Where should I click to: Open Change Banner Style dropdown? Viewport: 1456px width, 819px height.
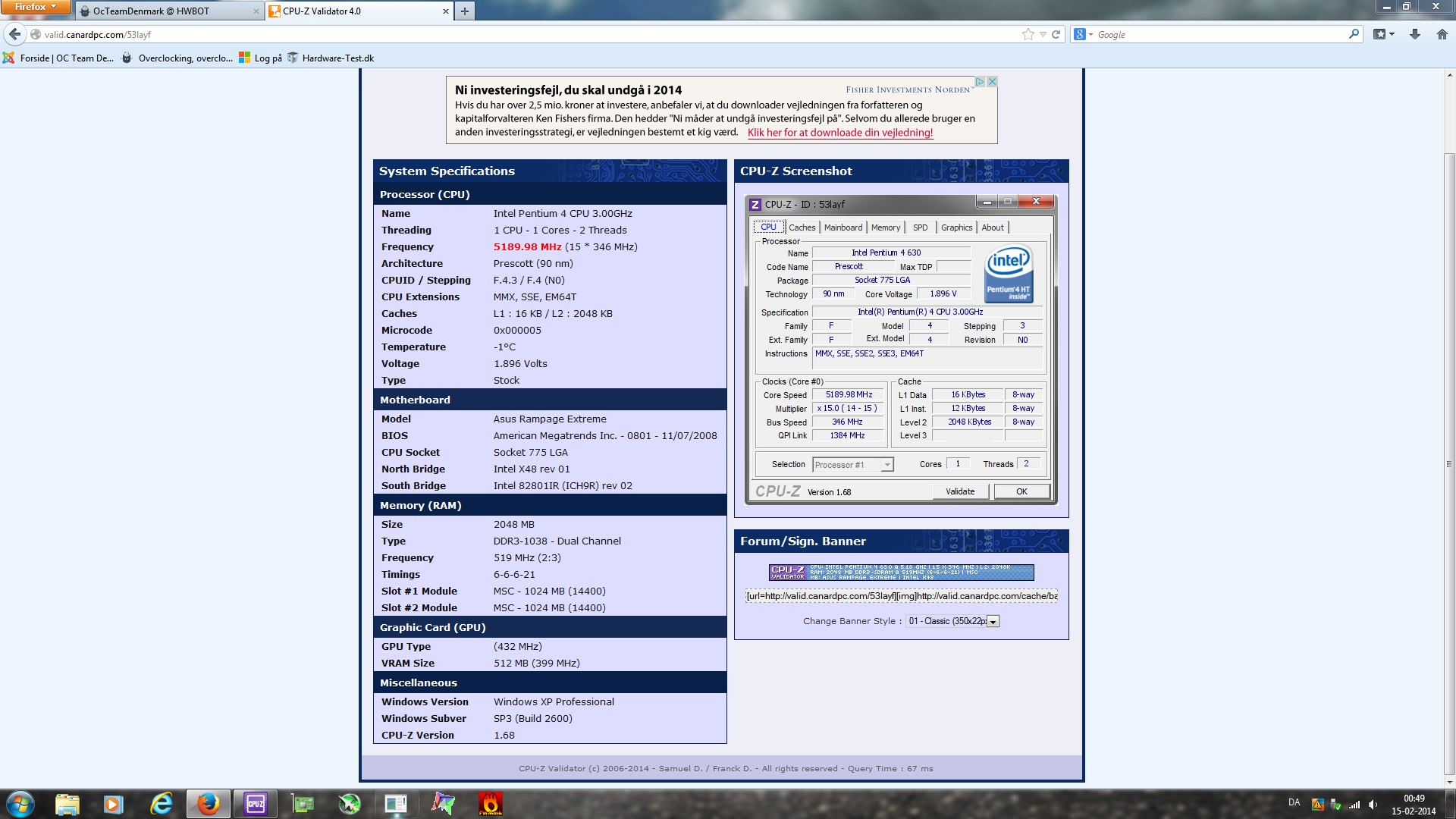click(952, 621)
